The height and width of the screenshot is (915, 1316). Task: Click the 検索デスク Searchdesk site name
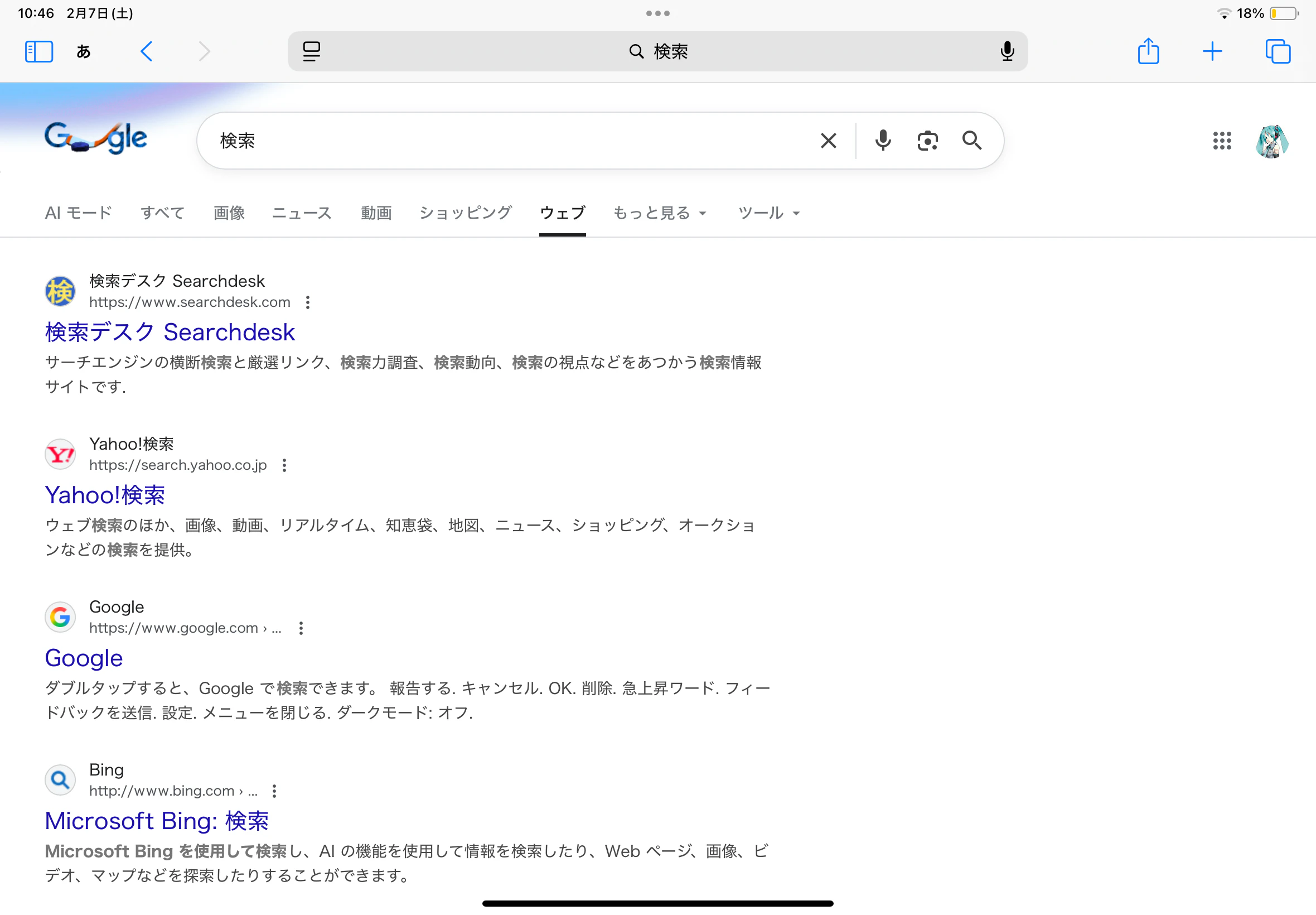[x=177, y=281]
